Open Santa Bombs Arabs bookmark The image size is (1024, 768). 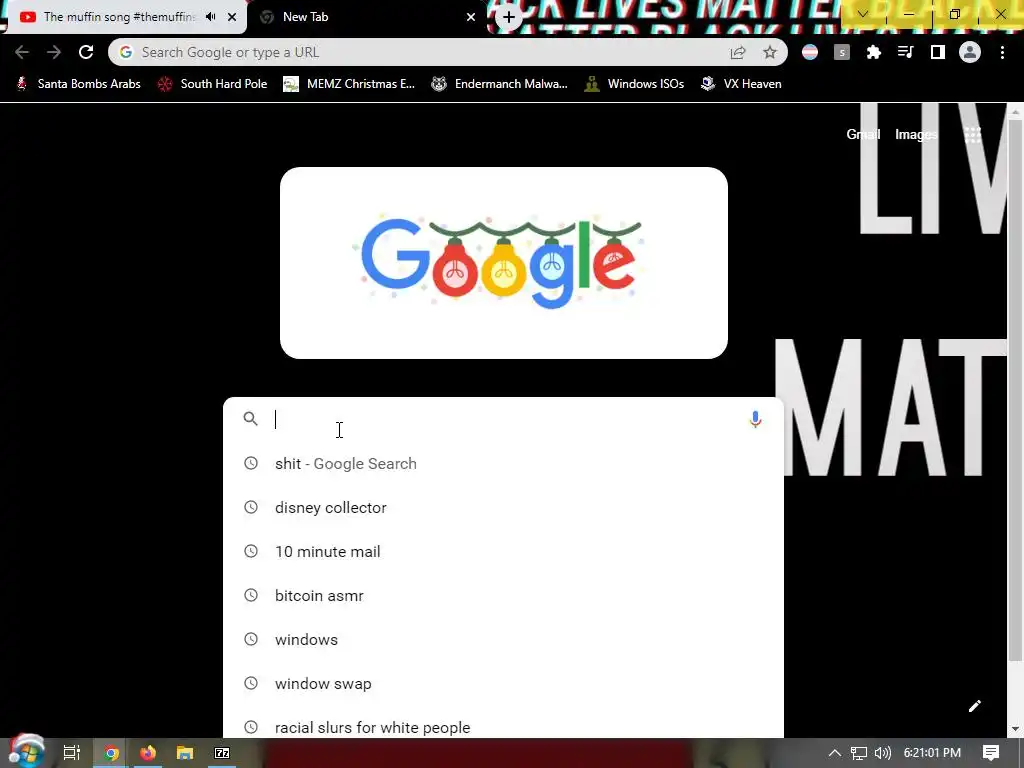pos(78,84)
